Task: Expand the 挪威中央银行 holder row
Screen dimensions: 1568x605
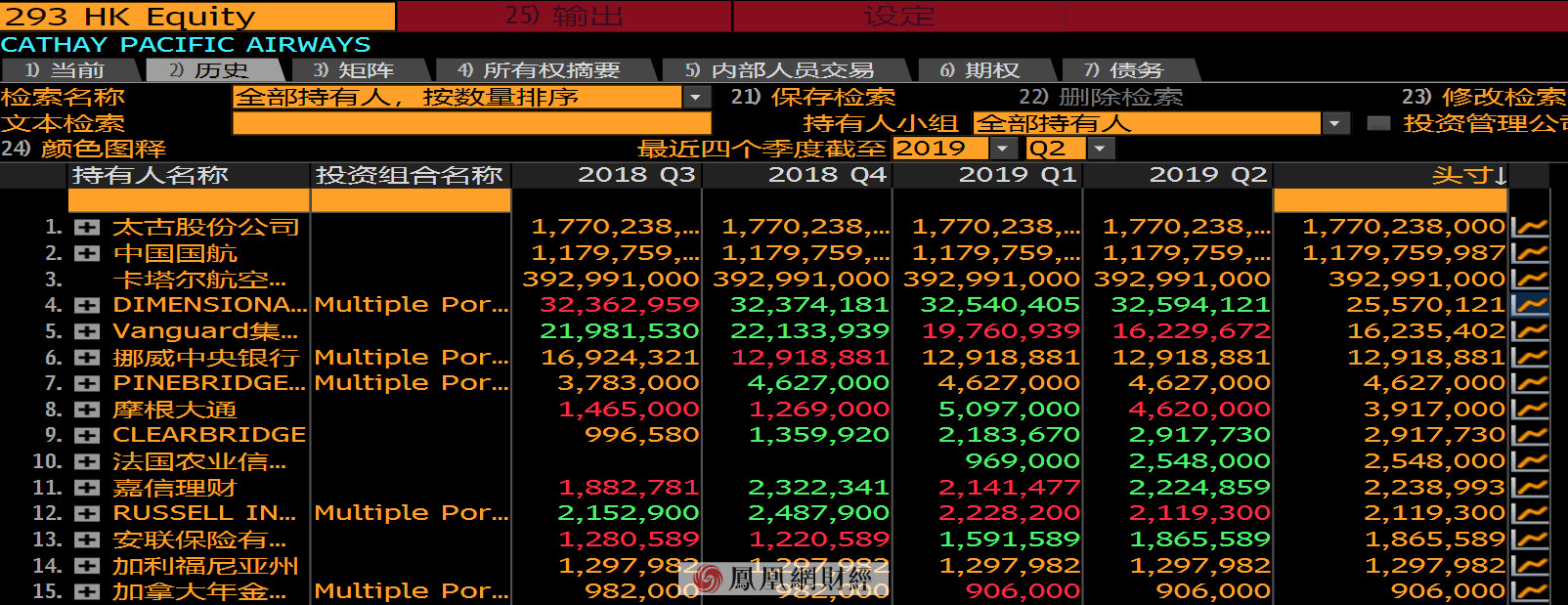Action: [87, 358]
